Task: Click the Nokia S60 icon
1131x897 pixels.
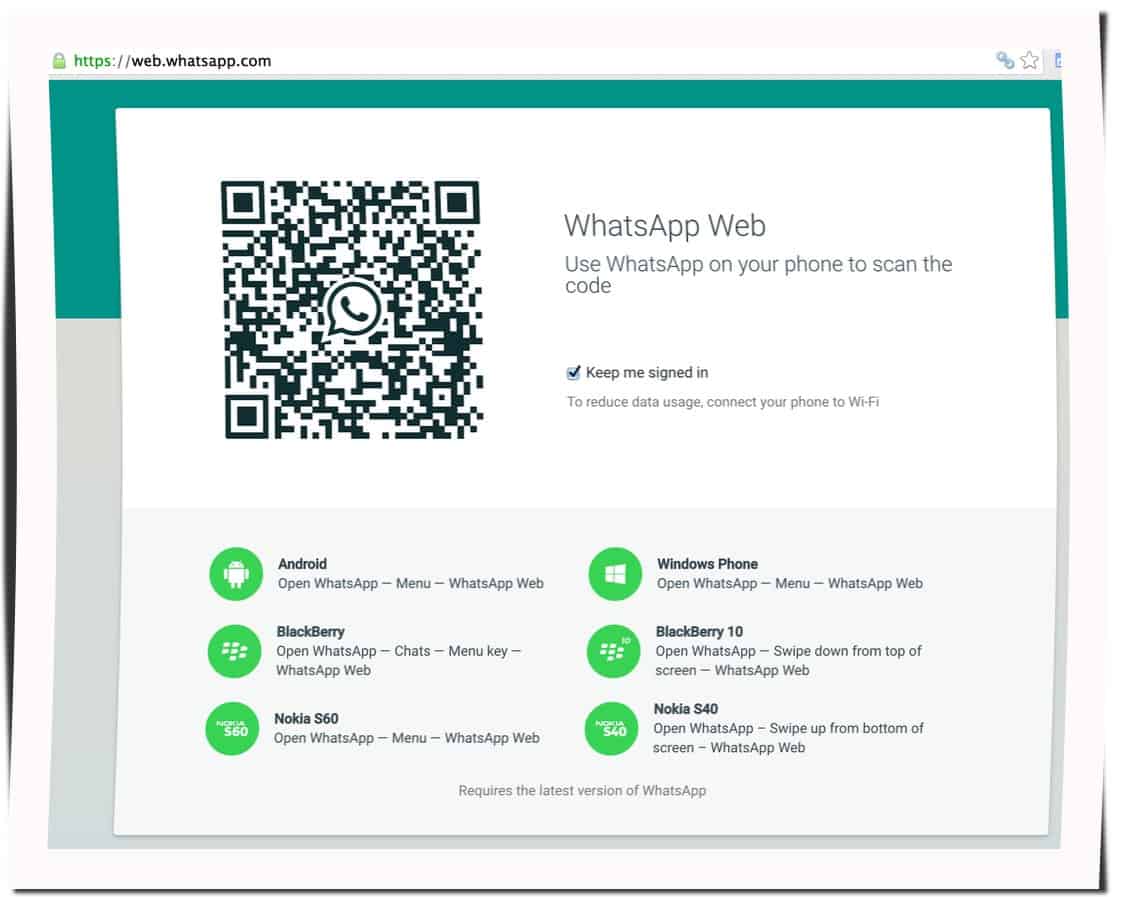Action: point(232,729)
